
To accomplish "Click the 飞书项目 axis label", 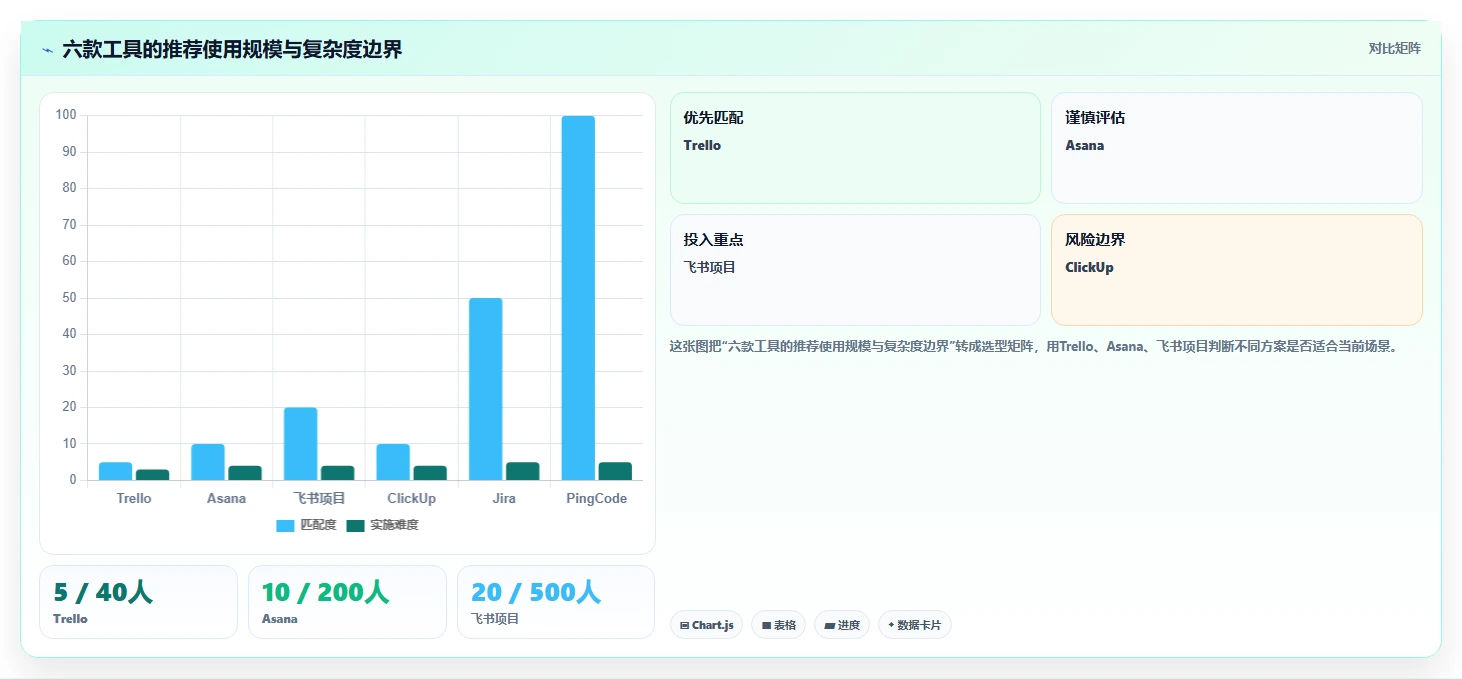I will [x=319, y=498].
